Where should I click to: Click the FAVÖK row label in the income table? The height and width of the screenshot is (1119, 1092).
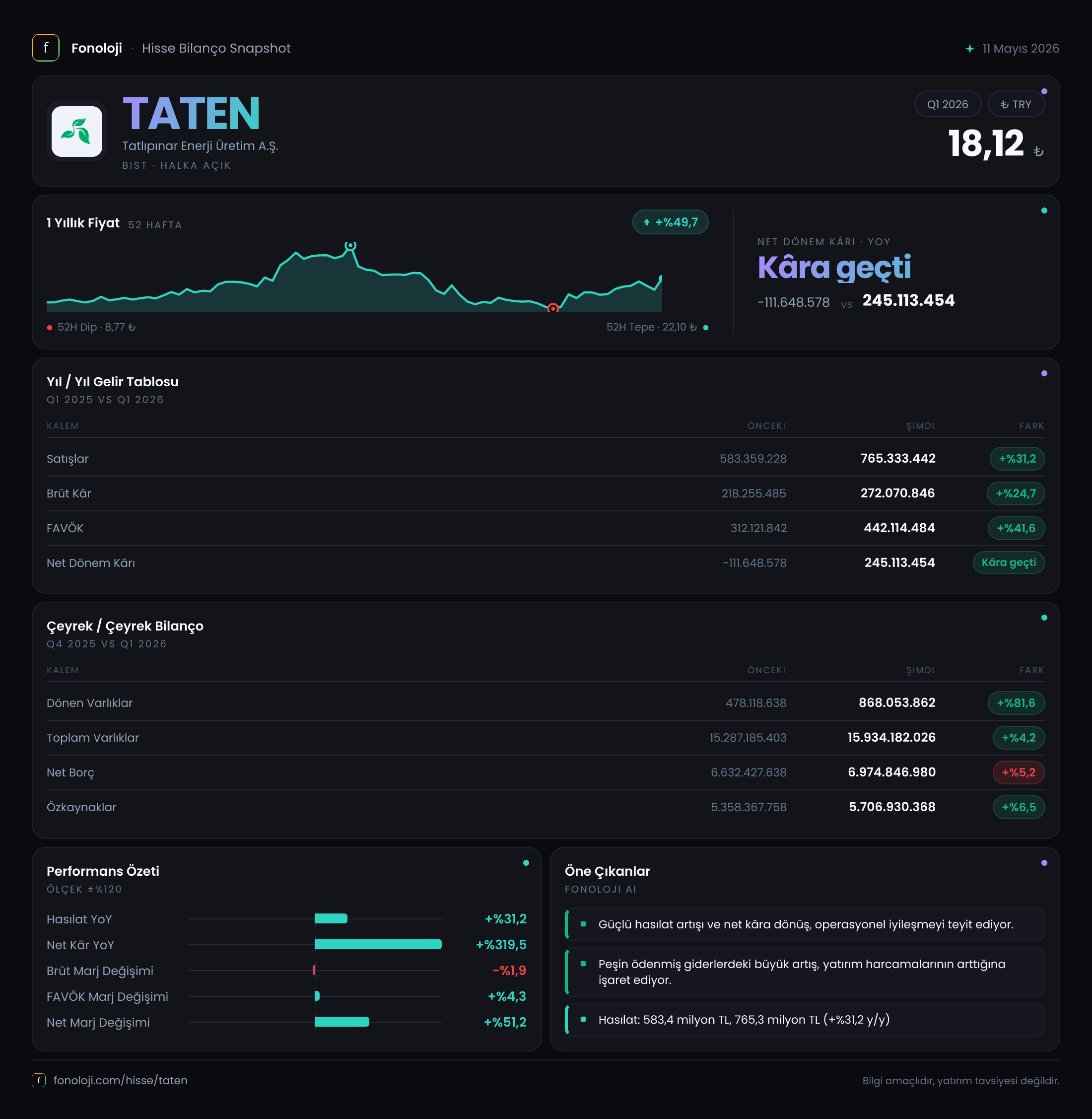click(65, 528)
